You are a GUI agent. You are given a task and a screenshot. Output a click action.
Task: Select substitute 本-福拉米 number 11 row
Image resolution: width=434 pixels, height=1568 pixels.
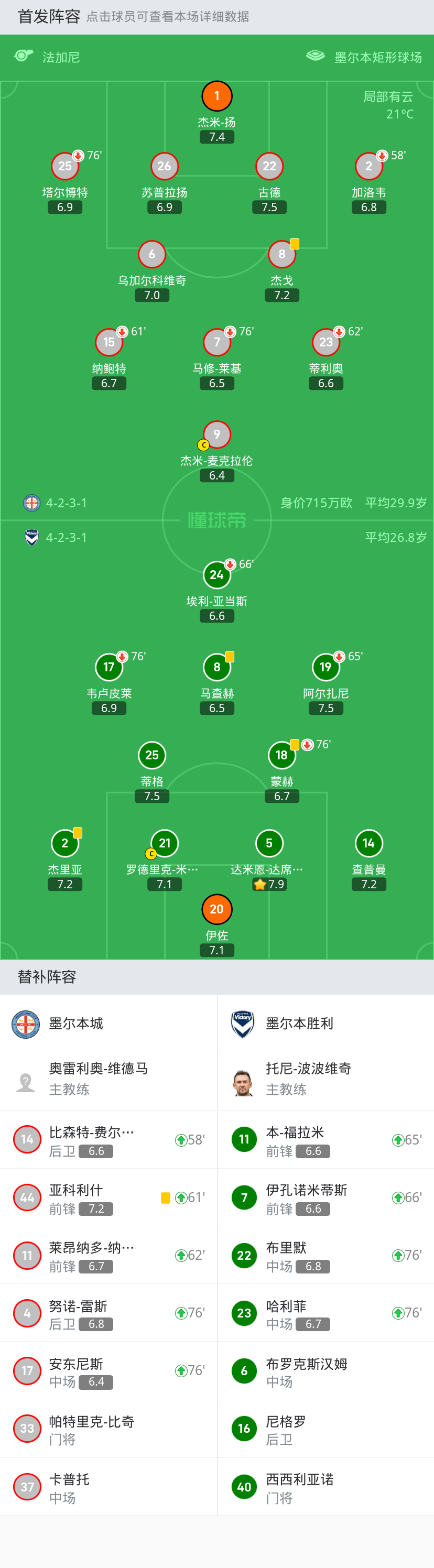pyautogui.click(x=325, y=1139)
